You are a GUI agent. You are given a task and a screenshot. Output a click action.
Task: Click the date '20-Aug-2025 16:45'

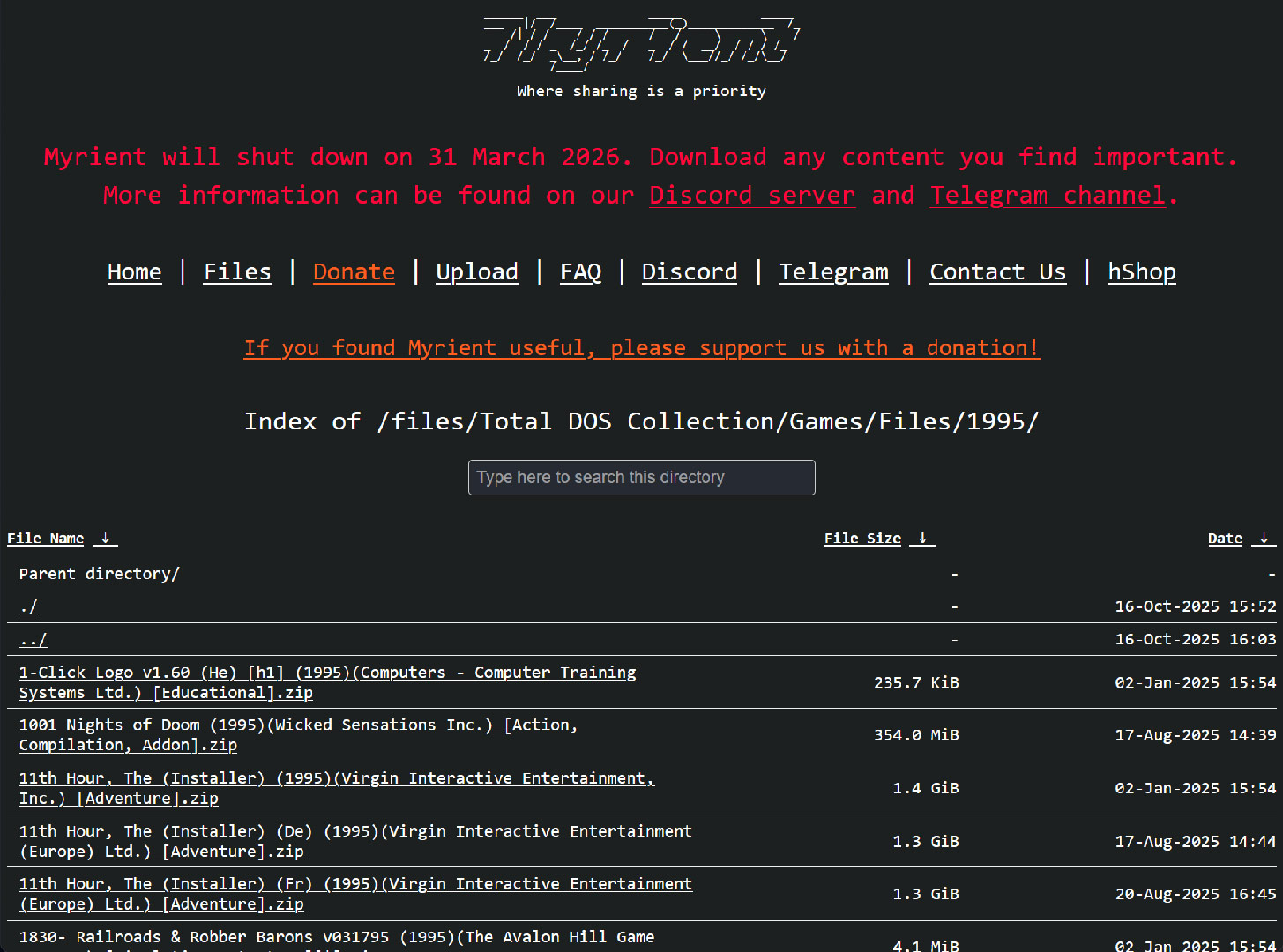click(x=1196, y=894)
